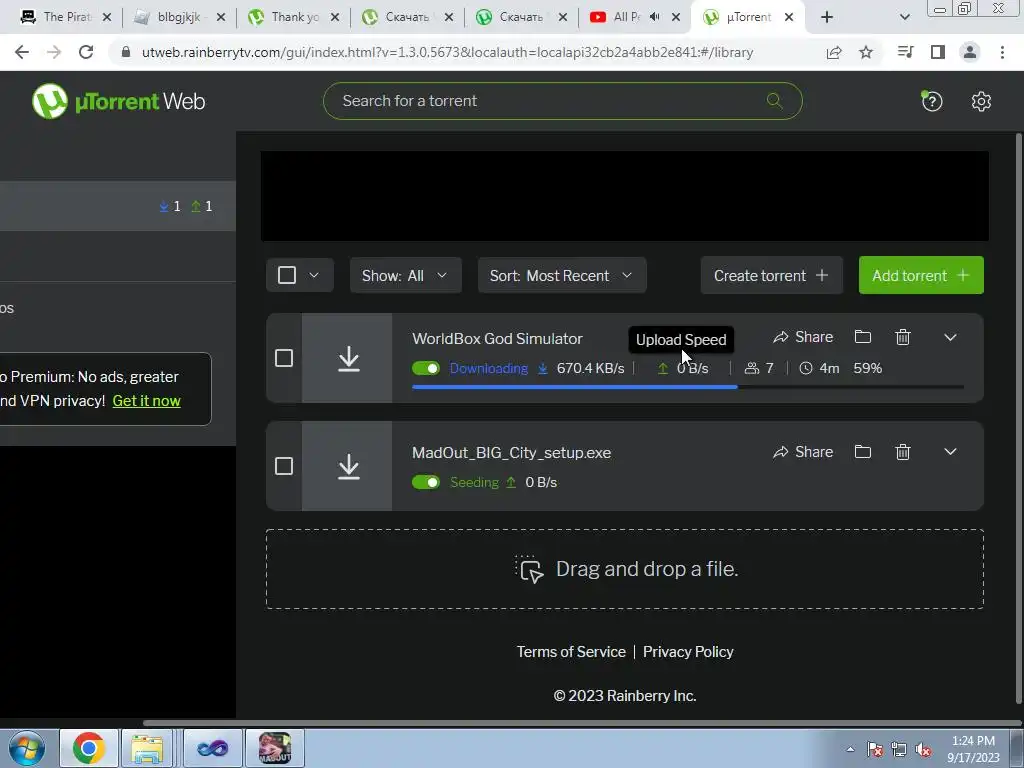The height and width of the screenshot is (768, 1024).
Task: Check the MadOut_BIG_City_setup.exe checkbox
Action: click(283, 466)
